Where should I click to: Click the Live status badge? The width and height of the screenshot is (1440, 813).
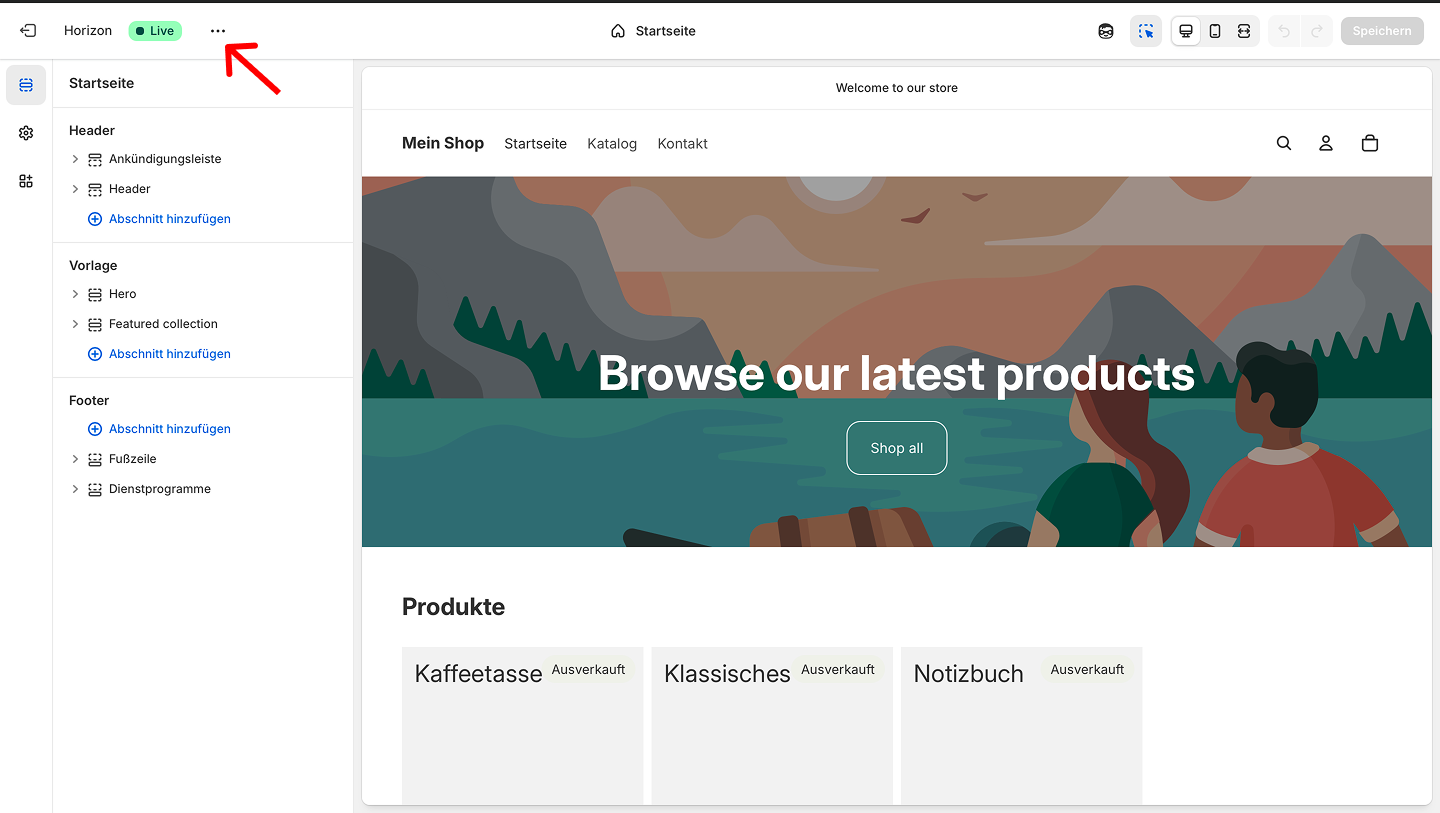155,31
